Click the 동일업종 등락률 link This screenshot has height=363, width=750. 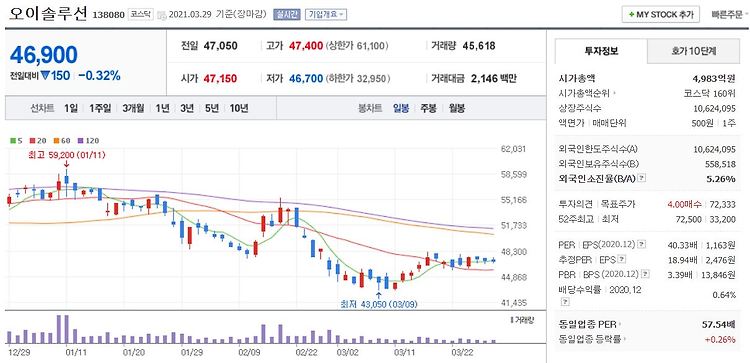(590, 339)
